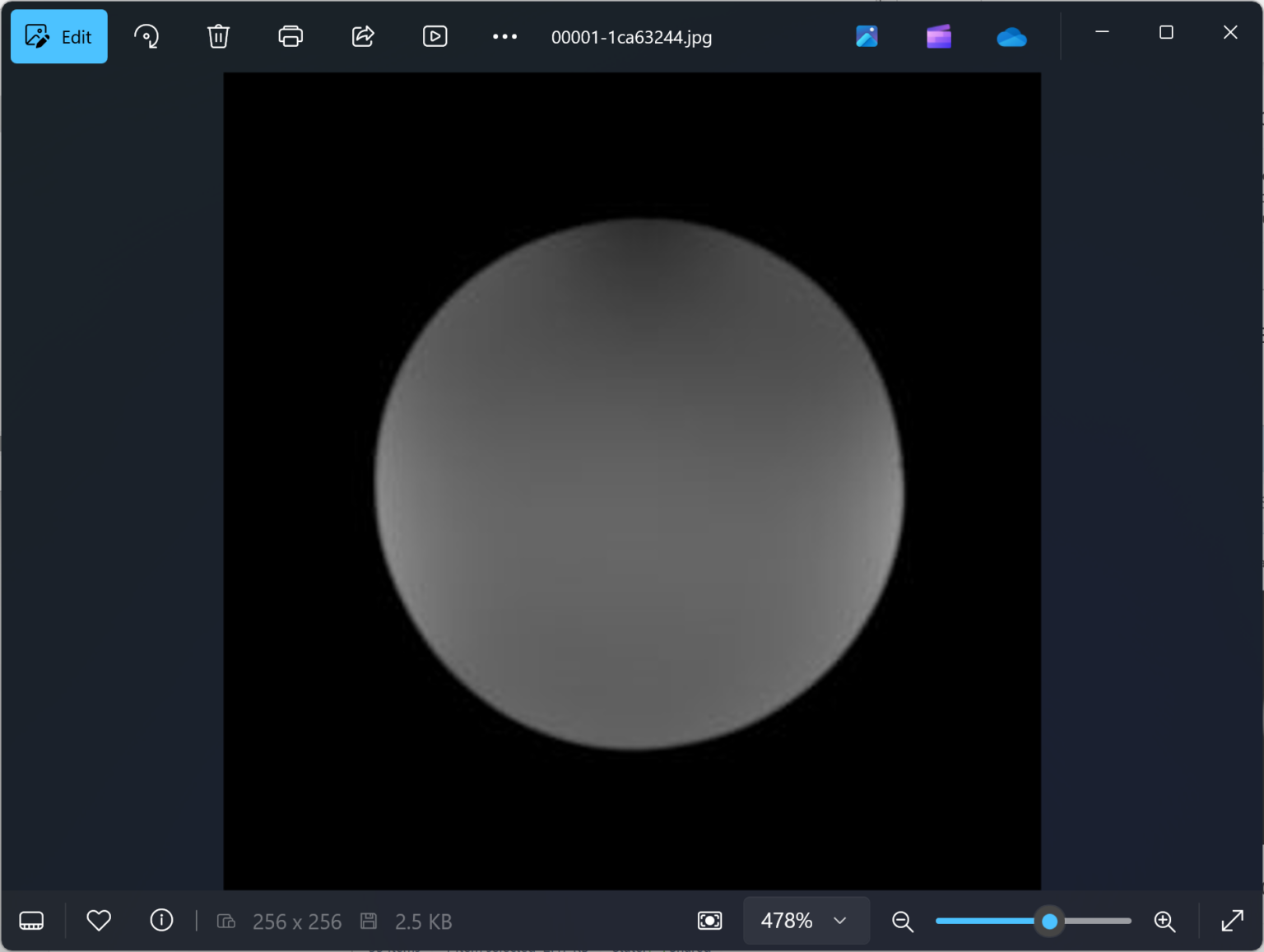
Task: Delete the photo using the trash icon
Action: (218, 37)
